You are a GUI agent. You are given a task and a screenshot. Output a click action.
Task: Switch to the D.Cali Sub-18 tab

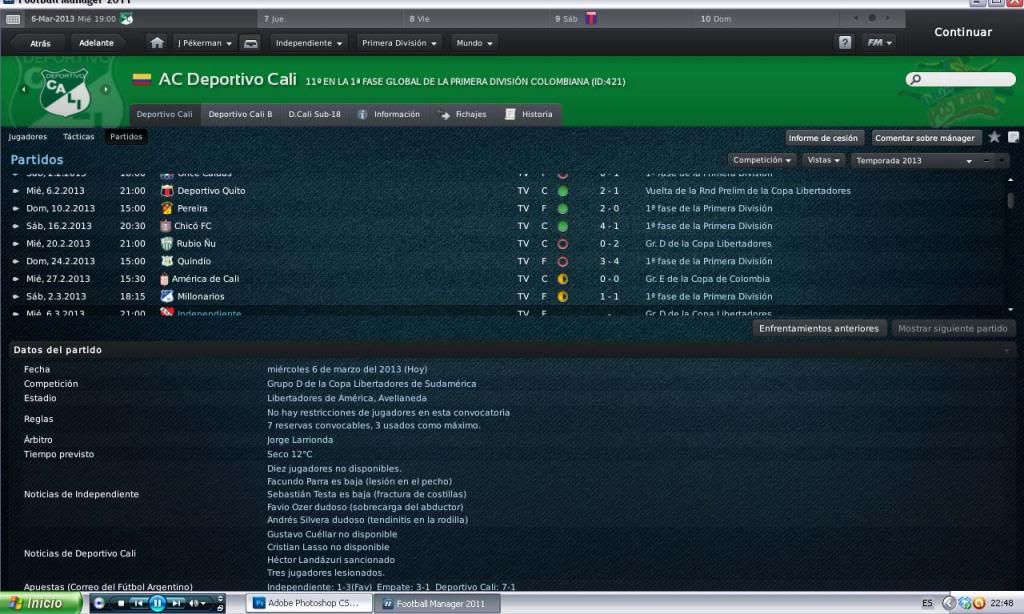(x=315, y=114)
